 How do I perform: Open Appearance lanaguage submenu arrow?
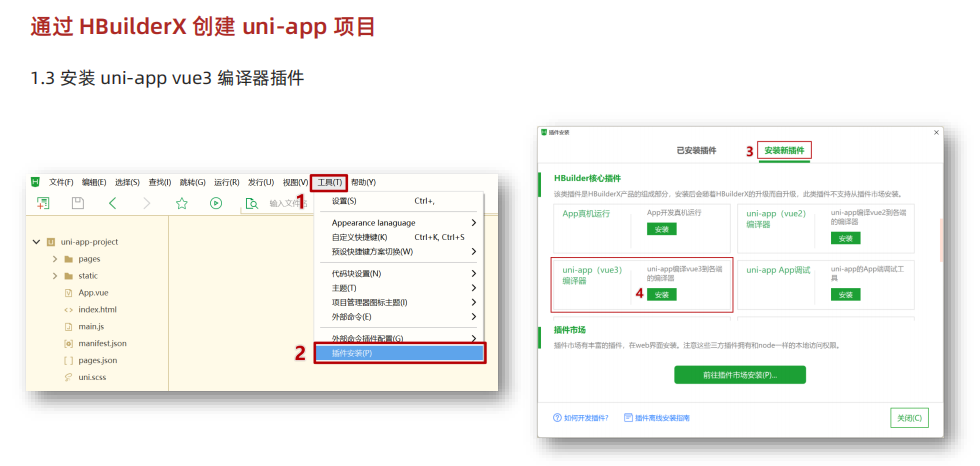[474, 223]
